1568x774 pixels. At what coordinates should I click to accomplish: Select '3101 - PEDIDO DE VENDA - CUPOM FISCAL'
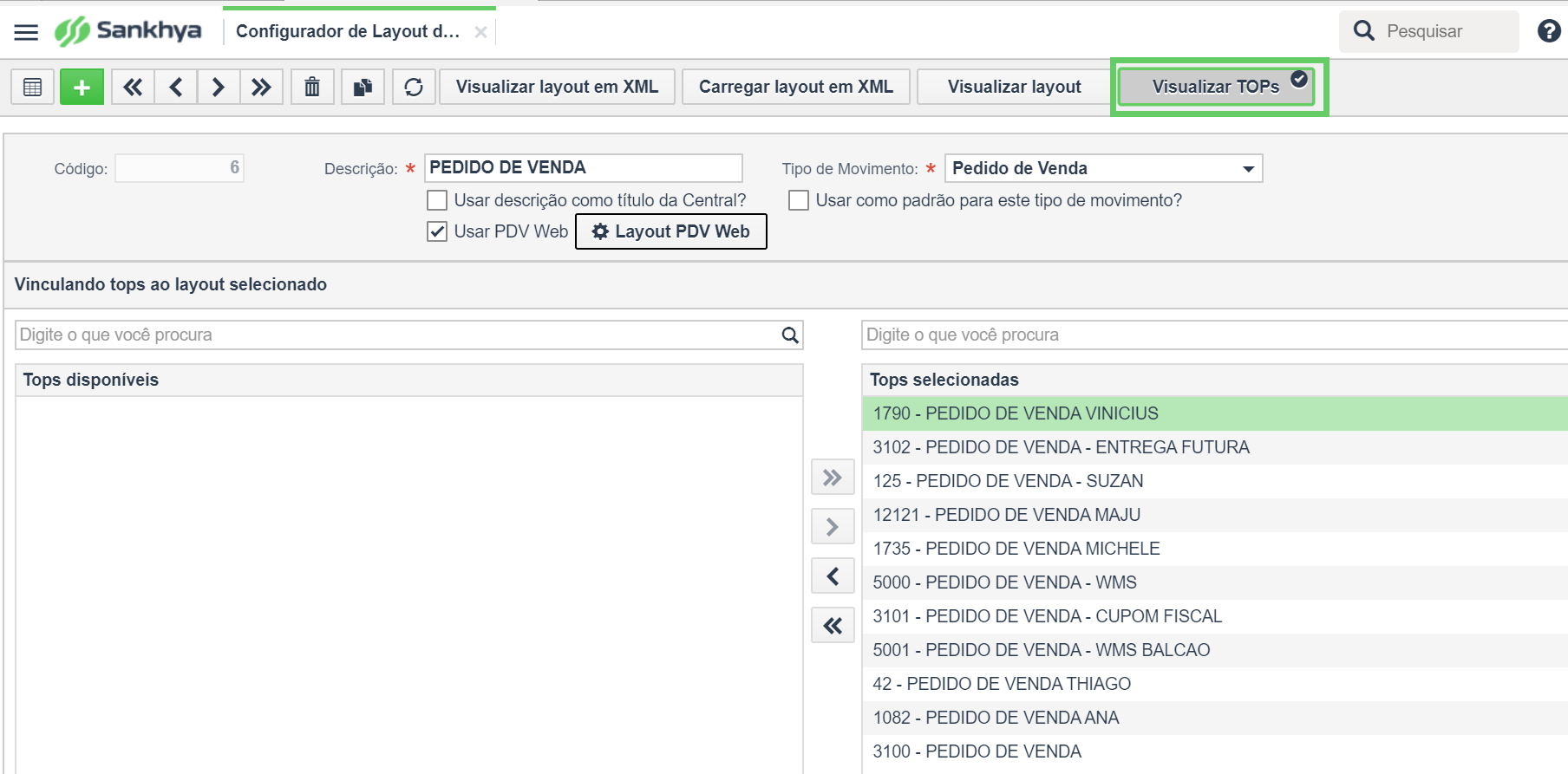coord(1215,616)
